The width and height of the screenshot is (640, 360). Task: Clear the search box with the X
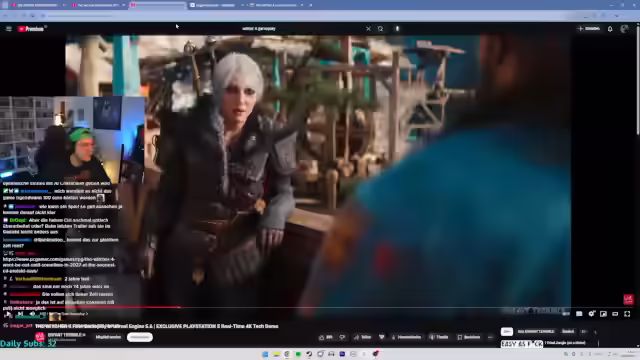368,29
